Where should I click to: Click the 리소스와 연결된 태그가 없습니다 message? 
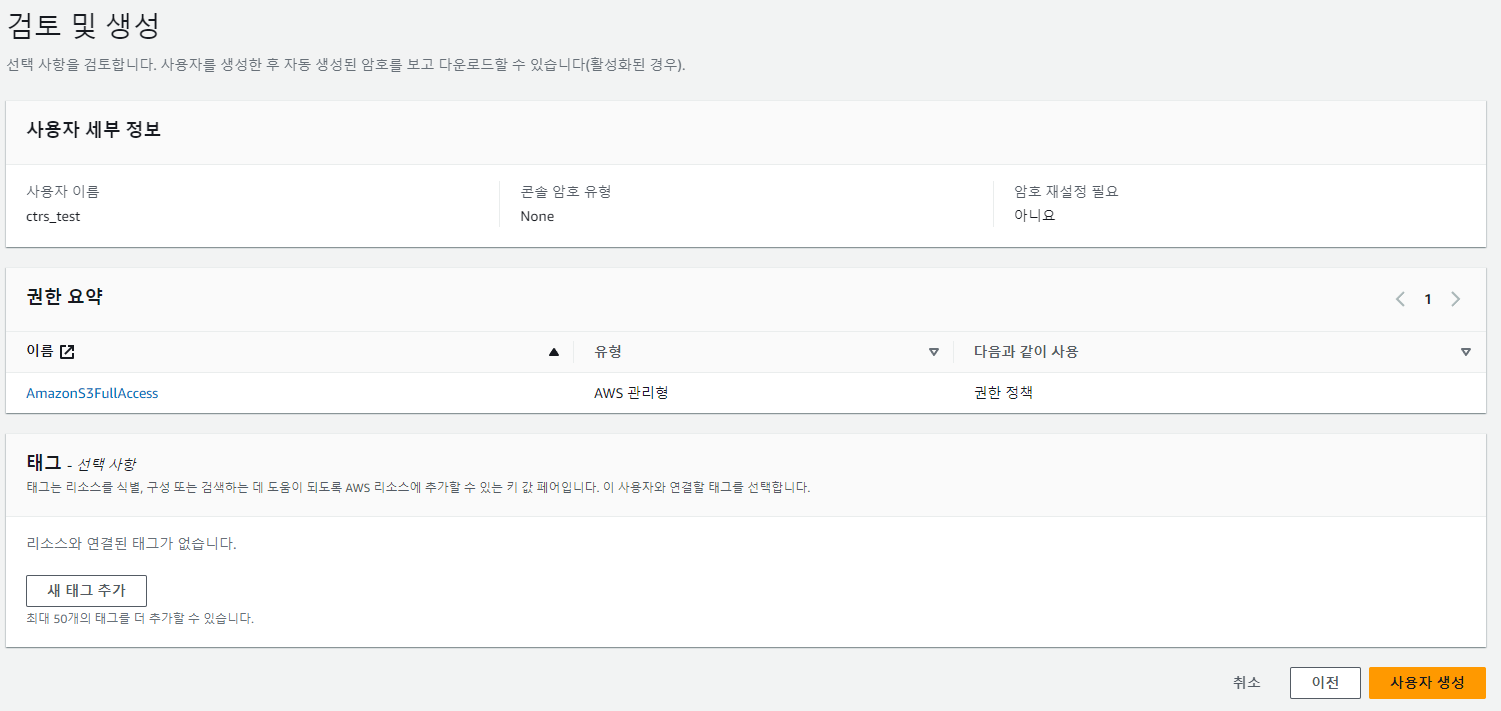coord(131,544)
